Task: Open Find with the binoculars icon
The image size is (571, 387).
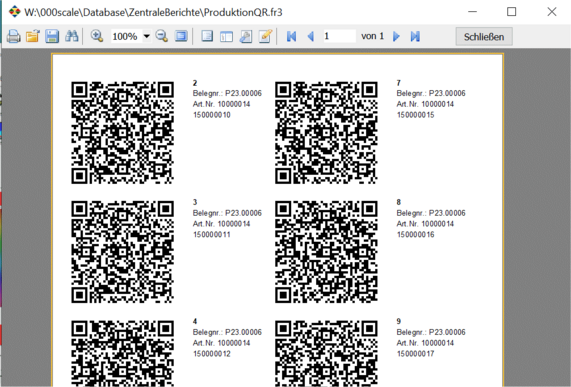Action: click(71, 36)
